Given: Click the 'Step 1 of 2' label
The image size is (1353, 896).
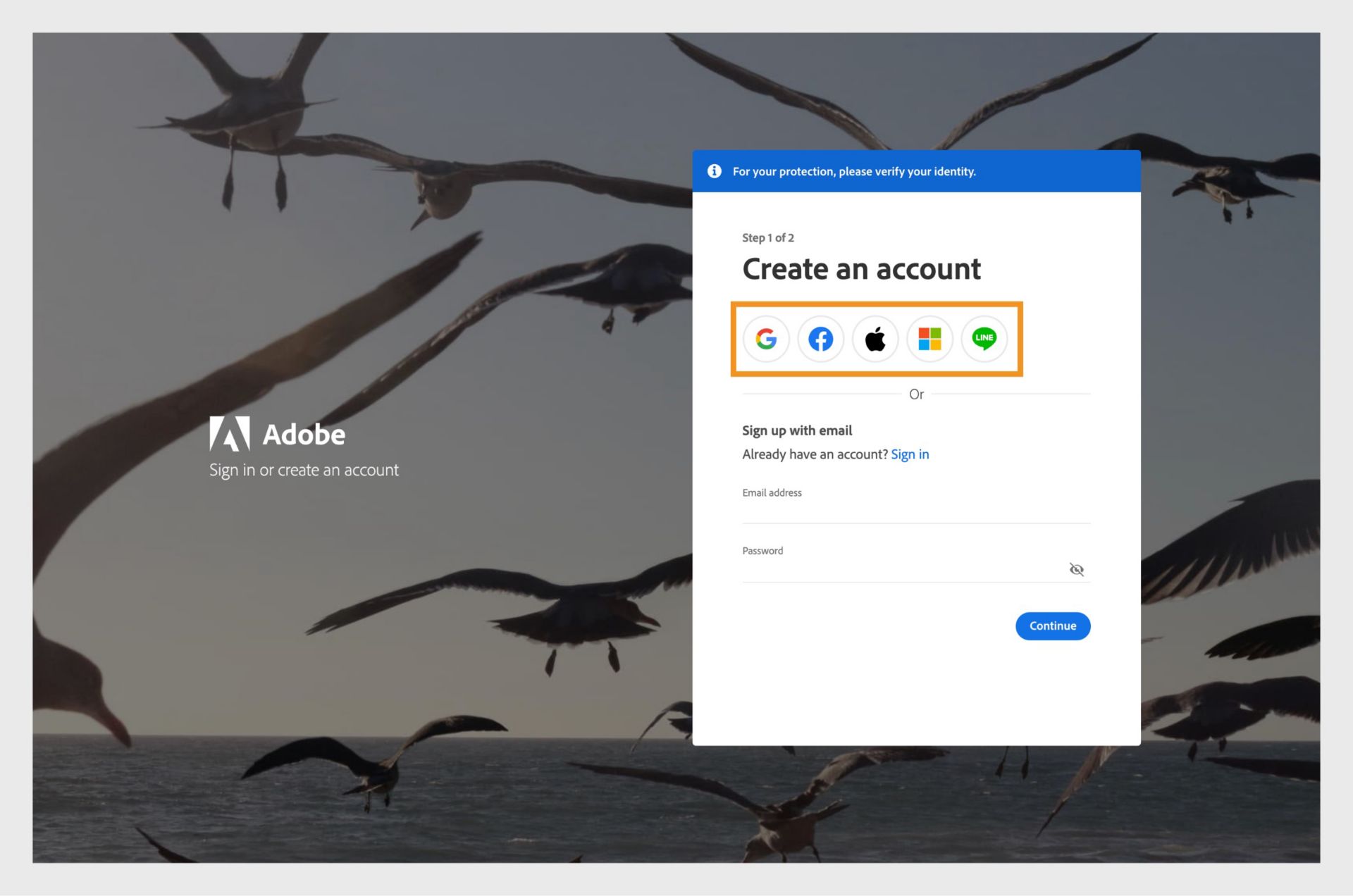Looking at the screenshot, I should click(x=767, y=237).
